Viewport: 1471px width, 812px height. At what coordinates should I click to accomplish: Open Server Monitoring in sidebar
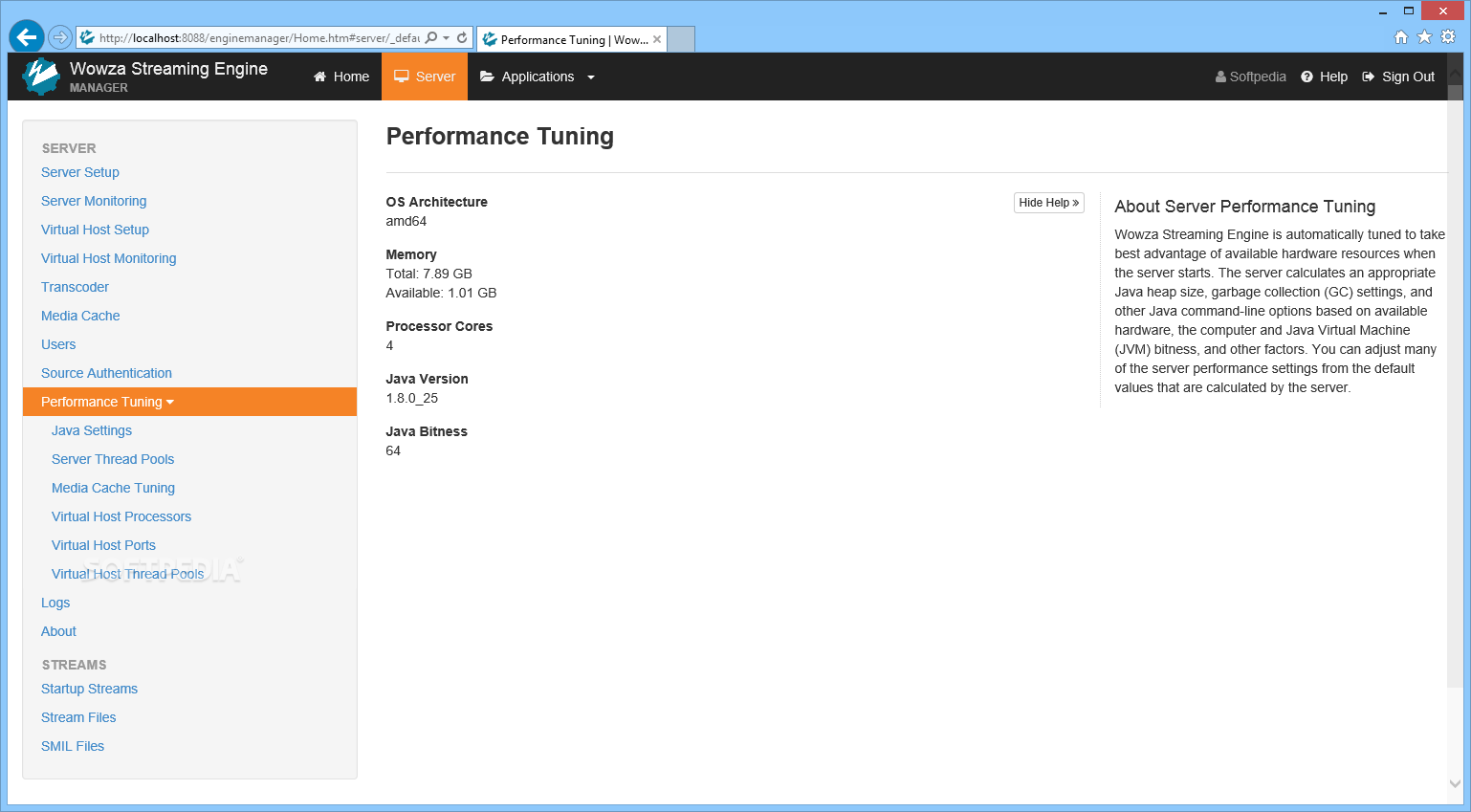[x=94, y=201]
